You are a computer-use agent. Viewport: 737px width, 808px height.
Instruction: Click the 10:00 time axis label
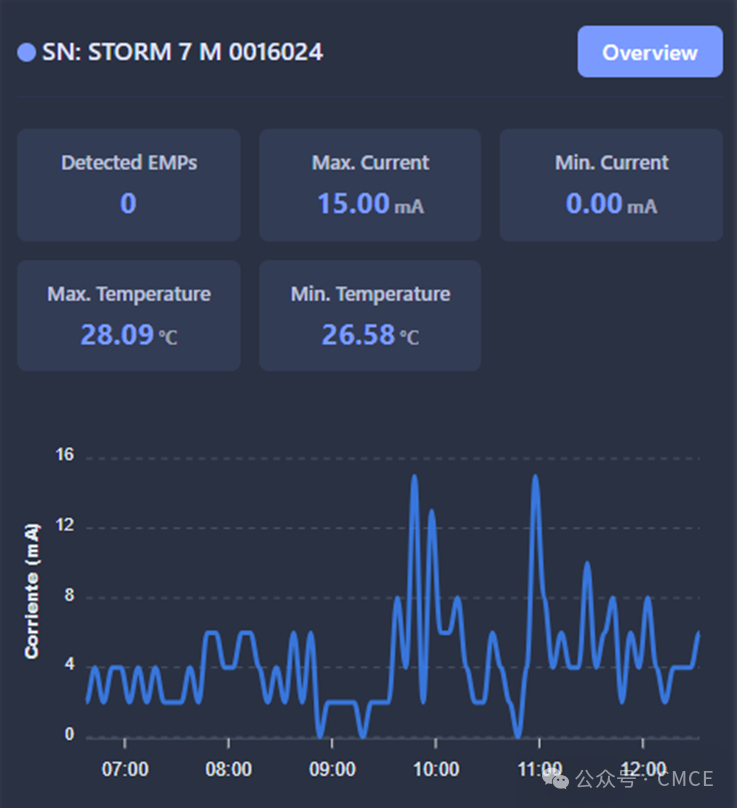[x=435, y=769]
